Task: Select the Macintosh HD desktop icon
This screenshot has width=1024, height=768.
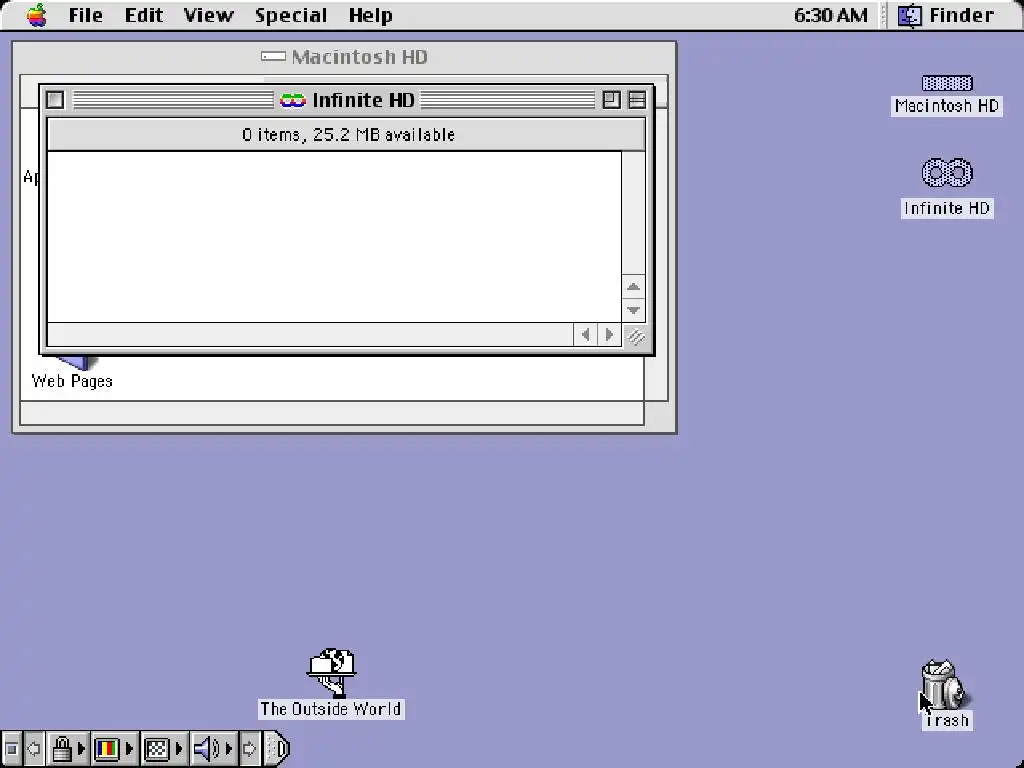Action: (947, 95)
